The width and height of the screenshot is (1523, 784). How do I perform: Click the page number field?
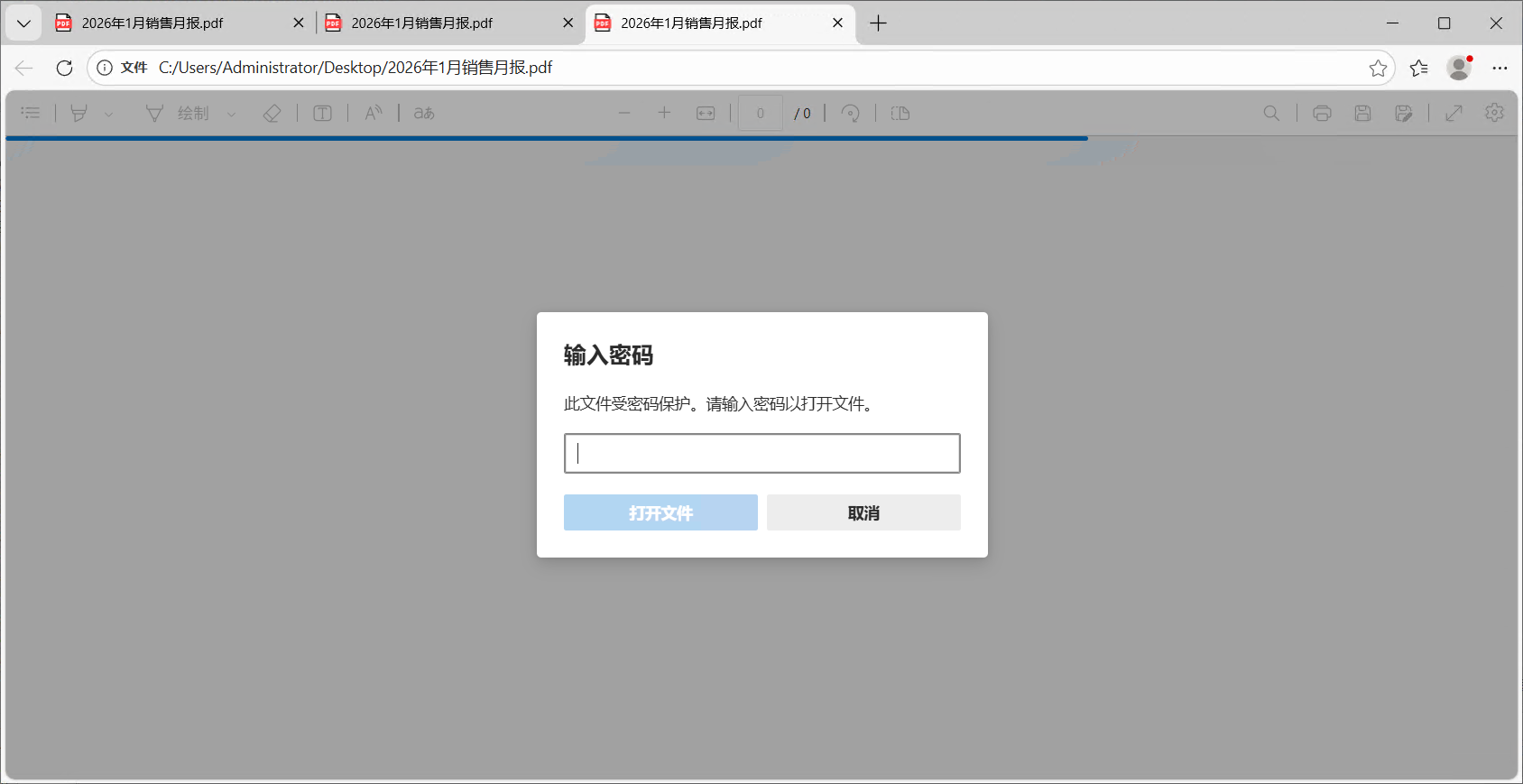pos(761,113)
